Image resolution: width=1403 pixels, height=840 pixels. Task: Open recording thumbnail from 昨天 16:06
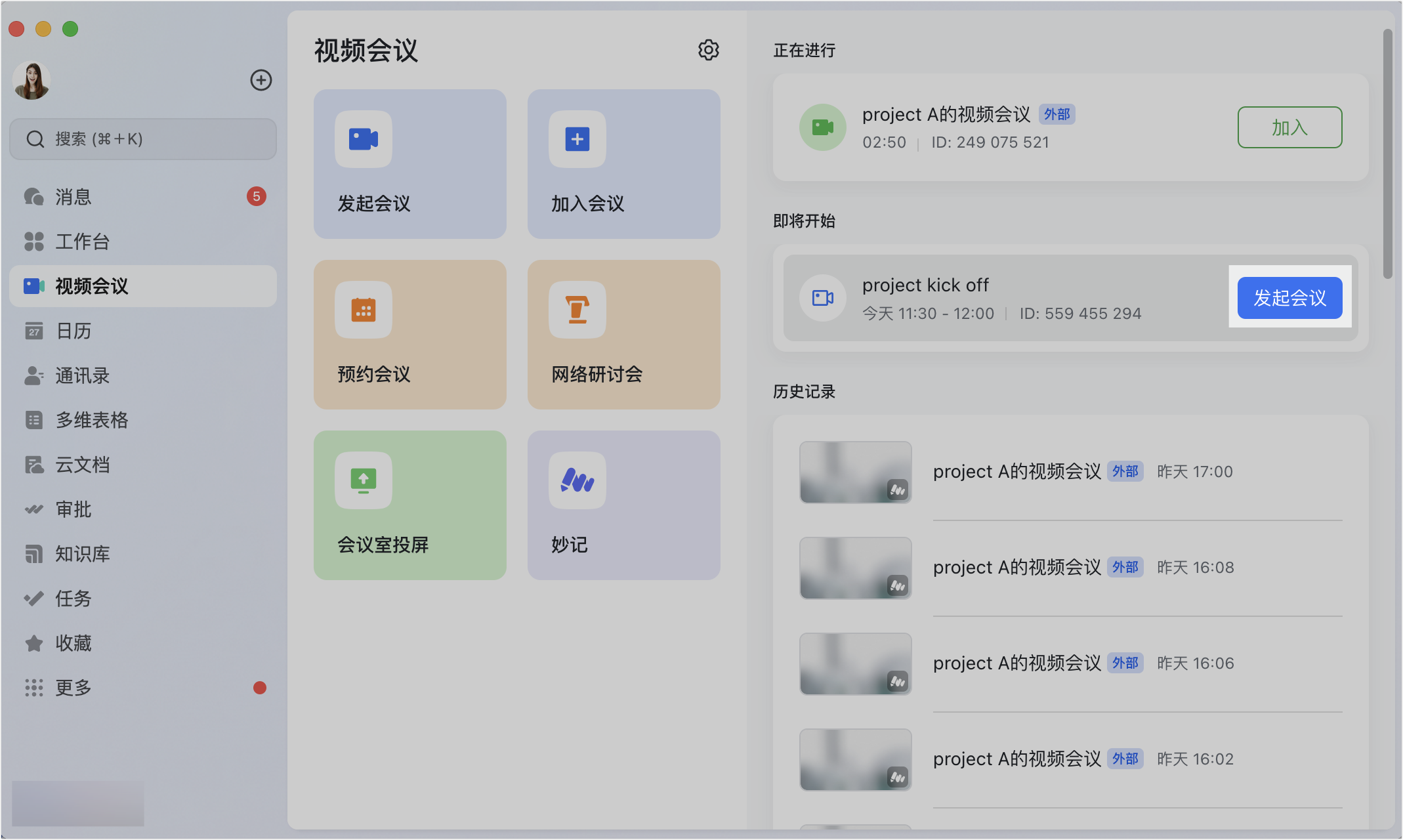[856, 664]
